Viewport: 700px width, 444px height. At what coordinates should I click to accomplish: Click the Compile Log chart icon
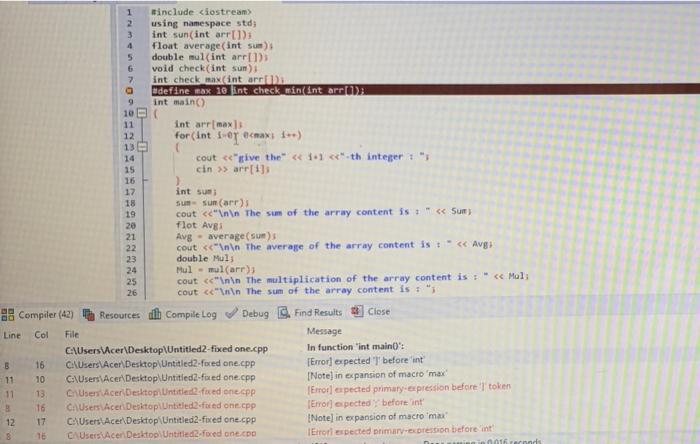click(x=155, y=314)
